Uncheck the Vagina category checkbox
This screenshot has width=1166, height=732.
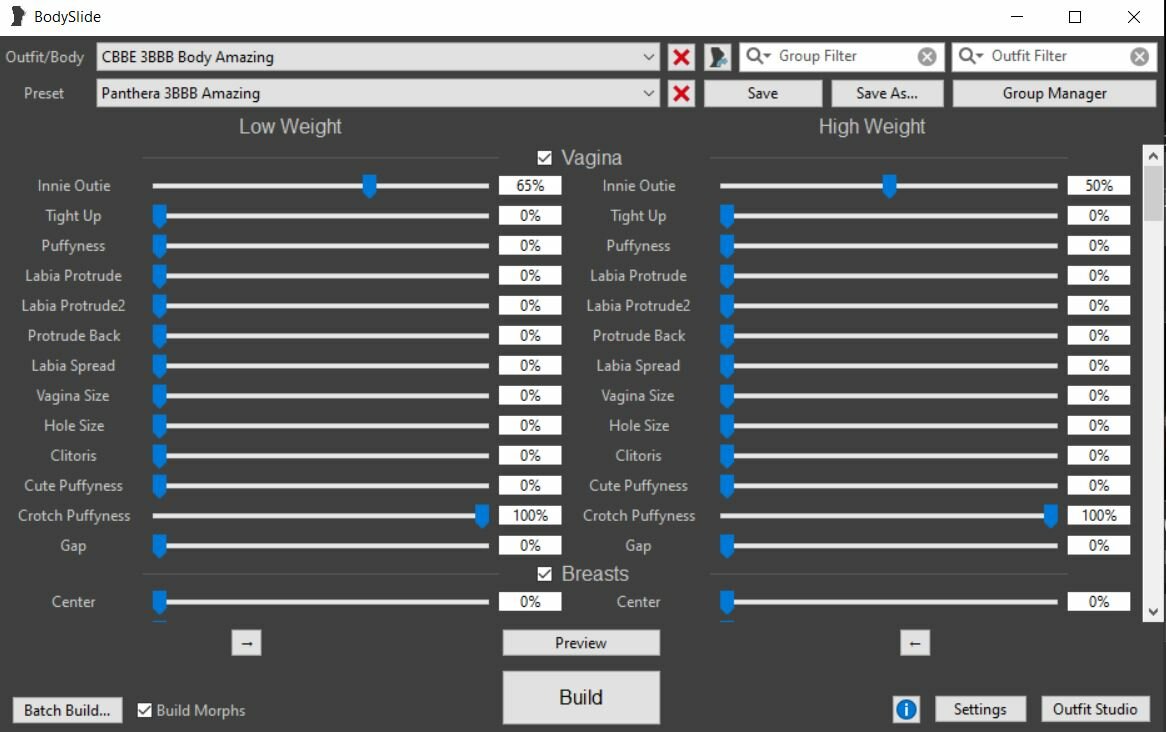pos(544,158)
